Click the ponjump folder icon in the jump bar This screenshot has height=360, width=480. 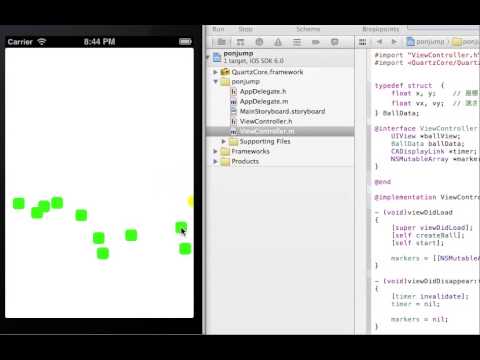pos(457,42)
